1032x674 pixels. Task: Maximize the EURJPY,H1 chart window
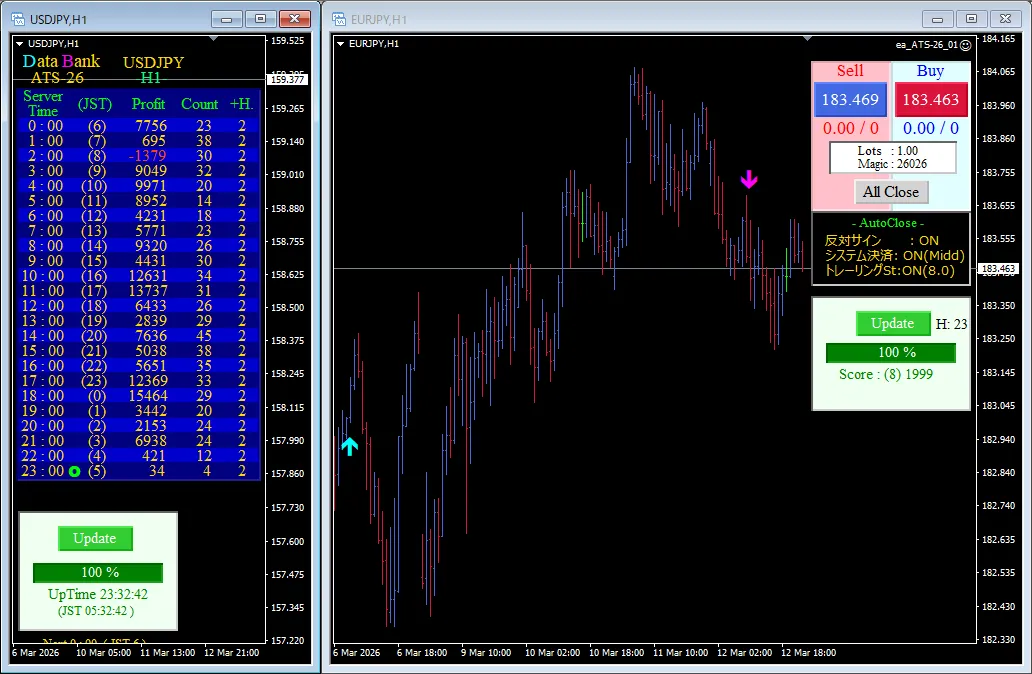971,19
